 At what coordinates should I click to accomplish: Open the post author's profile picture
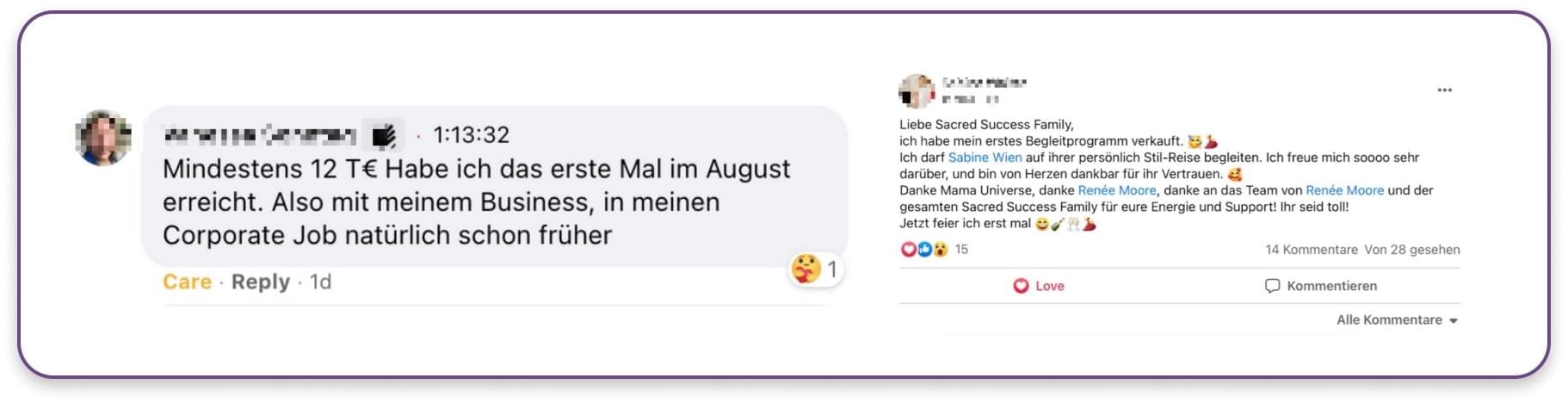pyautogui.click(x=916, y=90)
